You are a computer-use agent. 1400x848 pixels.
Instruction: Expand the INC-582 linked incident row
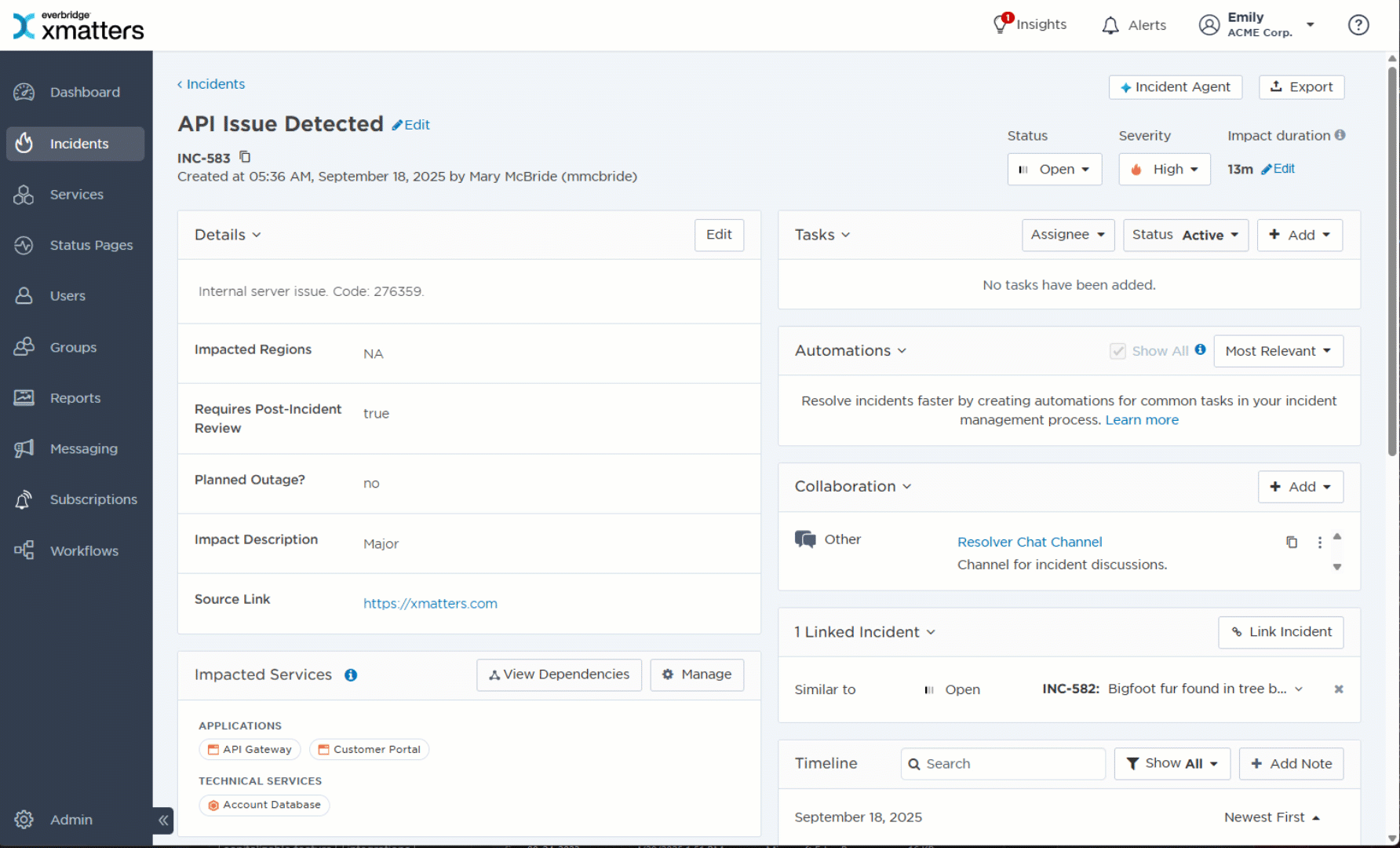(1299, 689)
